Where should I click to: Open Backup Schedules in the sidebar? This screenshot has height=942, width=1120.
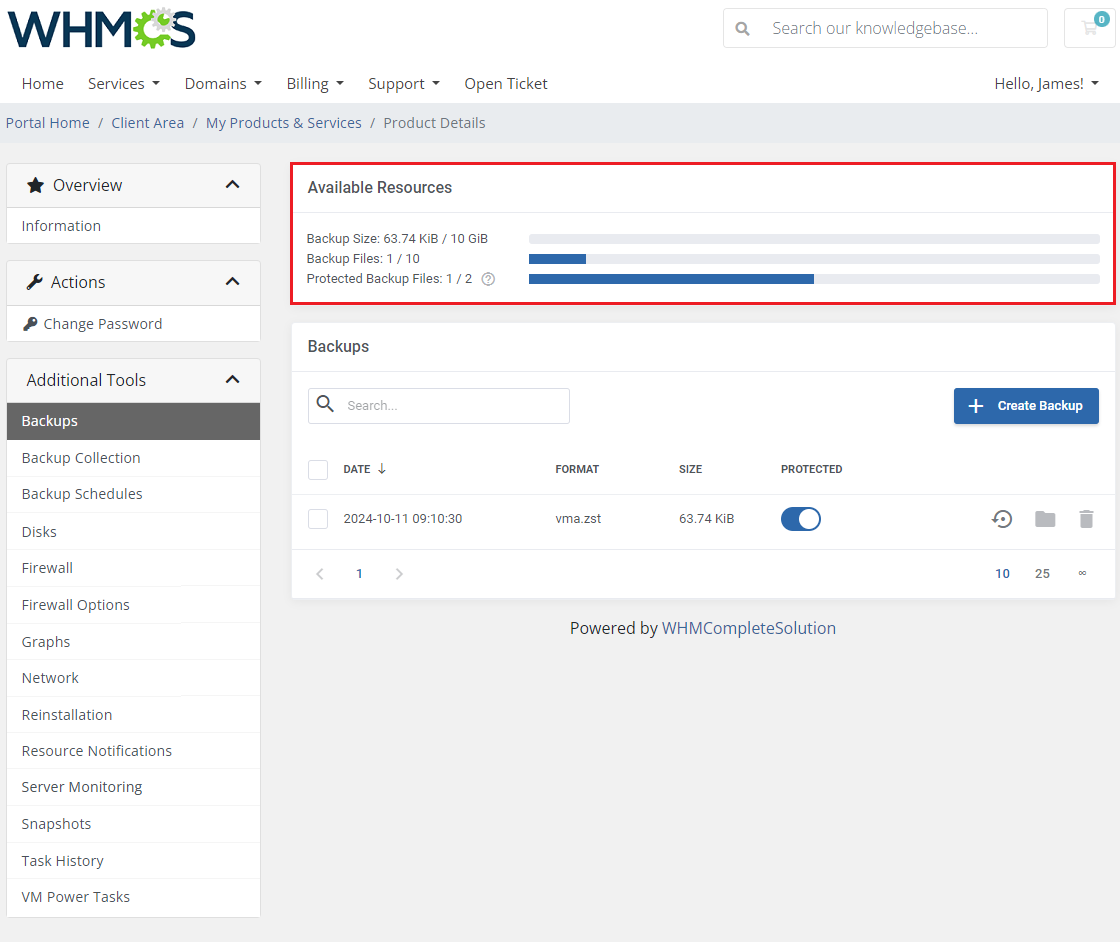point(134,494)
